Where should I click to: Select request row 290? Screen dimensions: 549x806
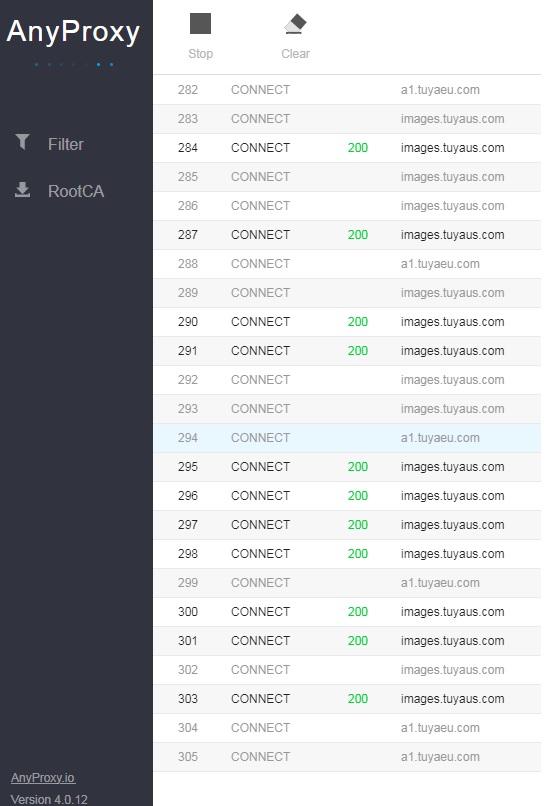coord(347,322)
